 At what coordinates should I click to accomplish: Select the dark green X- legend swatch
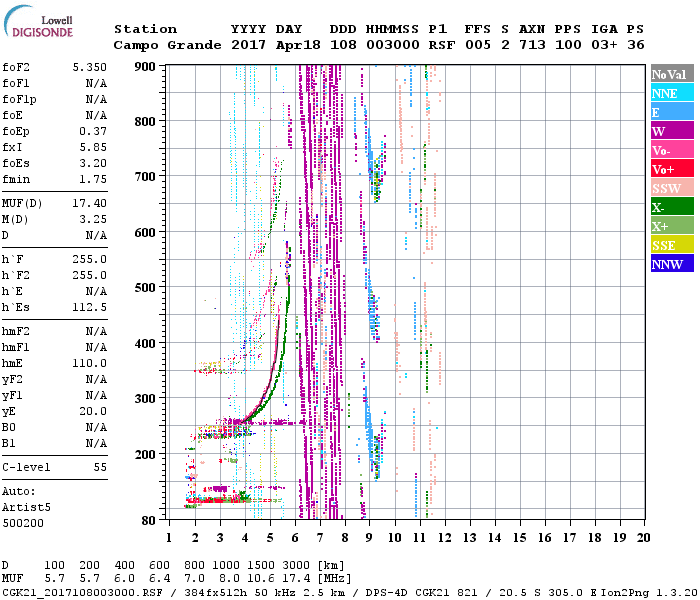click(x=672, y=207)
